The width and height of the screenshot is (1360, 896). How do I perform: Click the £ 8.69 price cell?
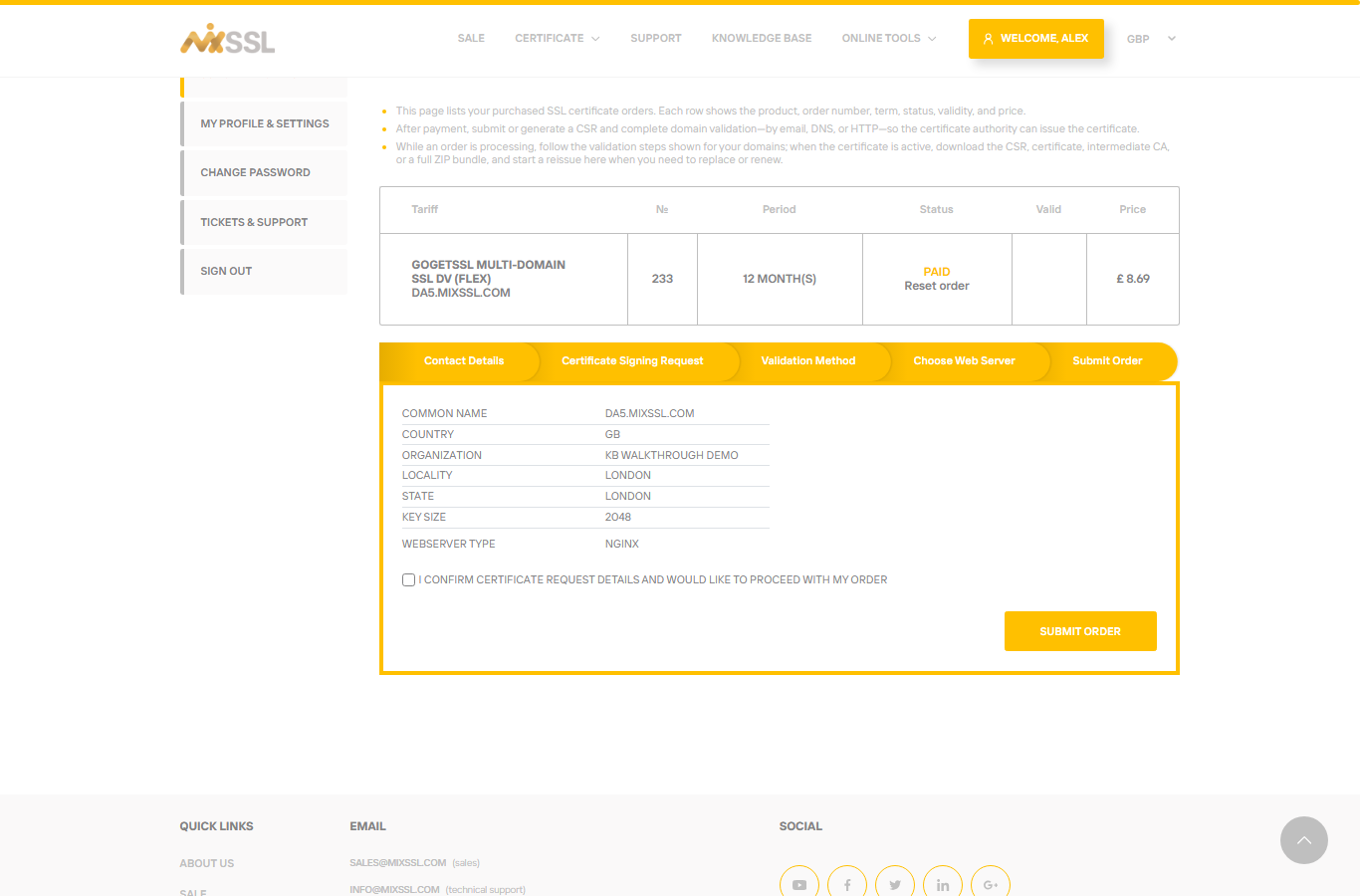[1133, 279]
